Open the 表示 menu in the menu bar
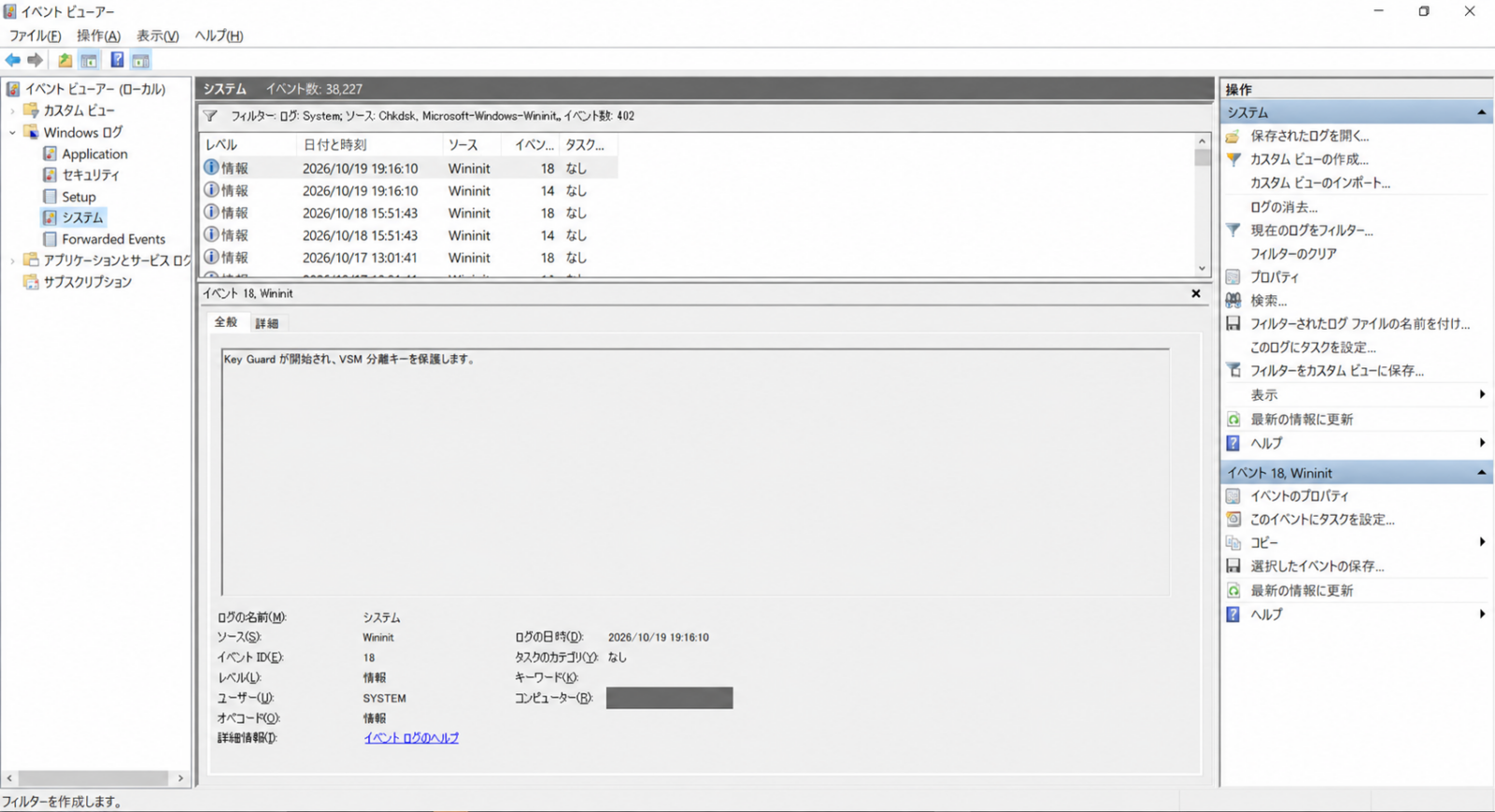The height and width of the screenshot is (812, 1495). click(x=157, y=36)
